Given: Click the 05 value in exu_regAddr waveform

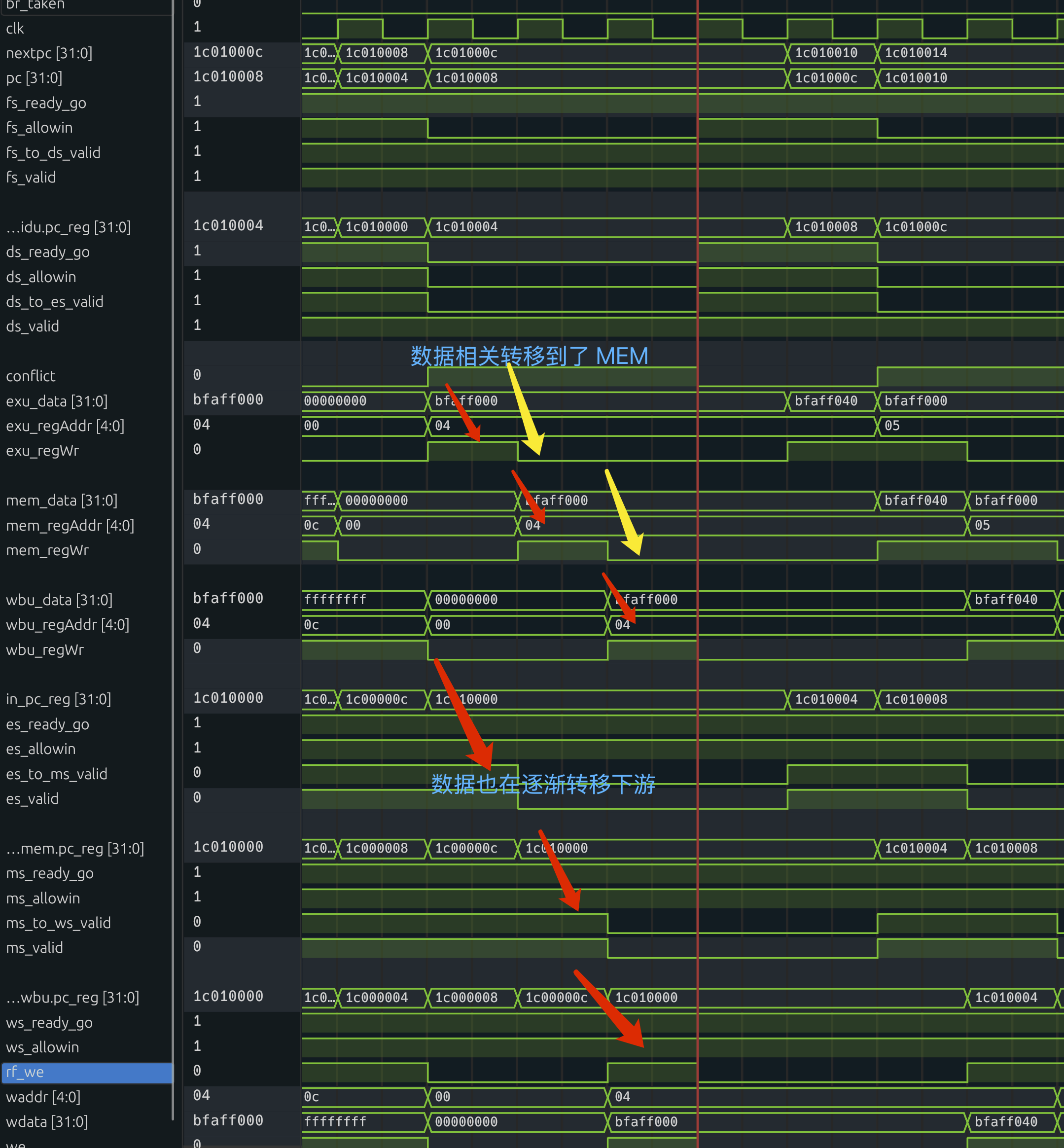Looking at the screenshot, I should pos(892,426).
